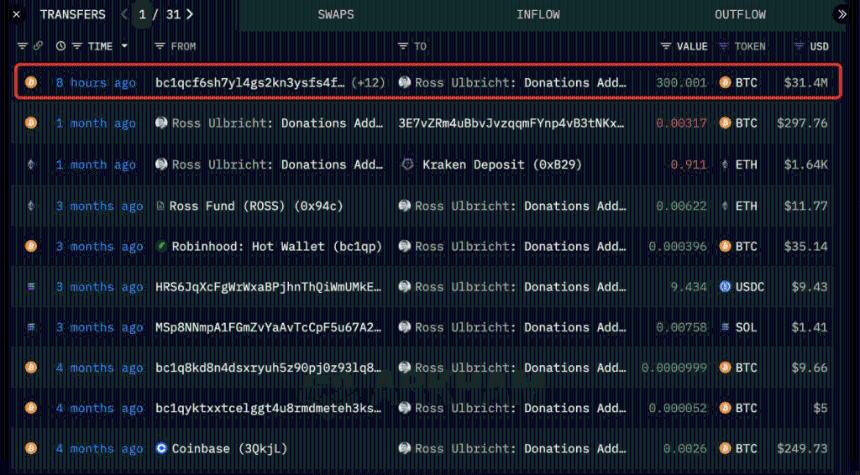Viewport: 860px width, 475px height.
Task: Click the clock icon beside TIME
Action: click(x=62, y=47)
